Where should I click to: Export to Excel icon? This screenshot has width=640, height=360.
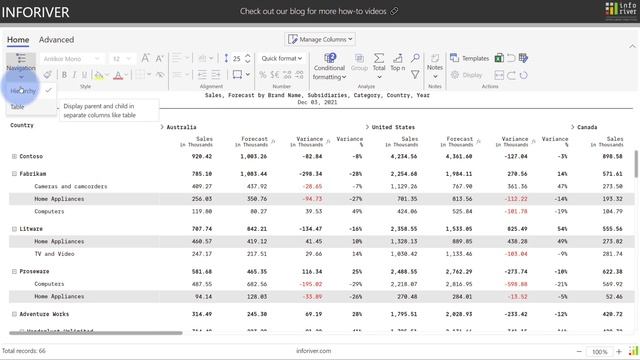pyautogui.click(x=499, y=58)
